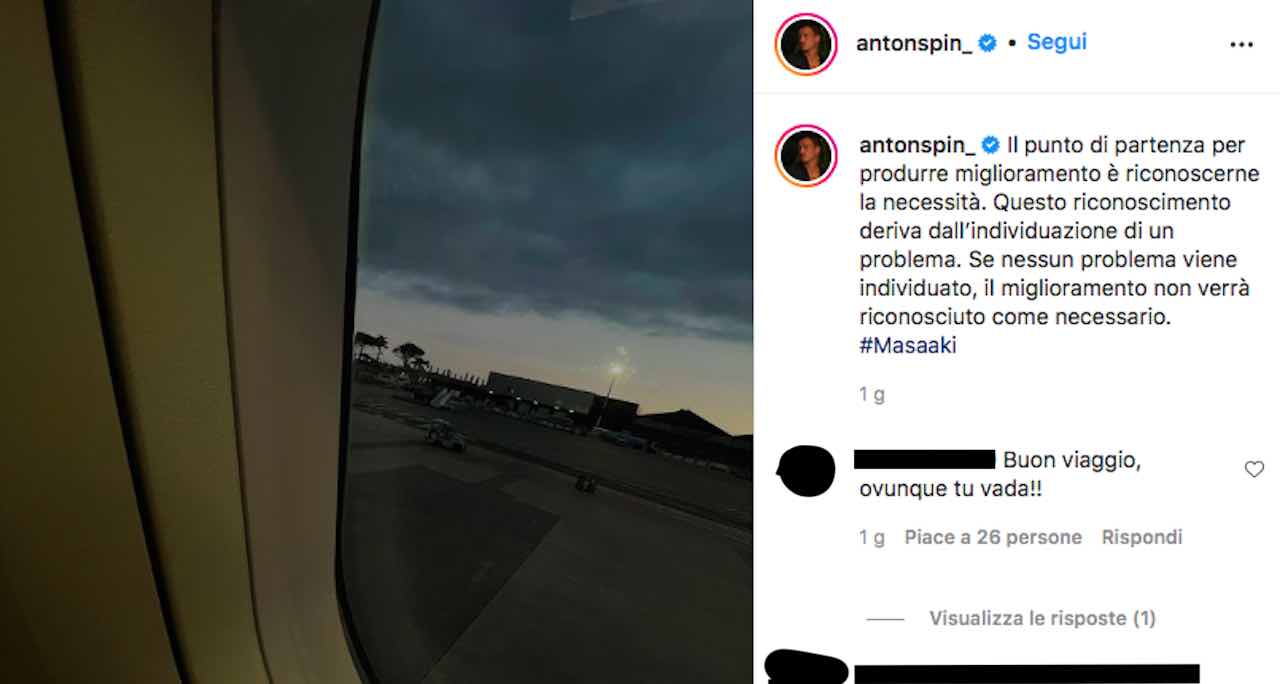Click the '1 g' caption timestamp

coord(872,395)
